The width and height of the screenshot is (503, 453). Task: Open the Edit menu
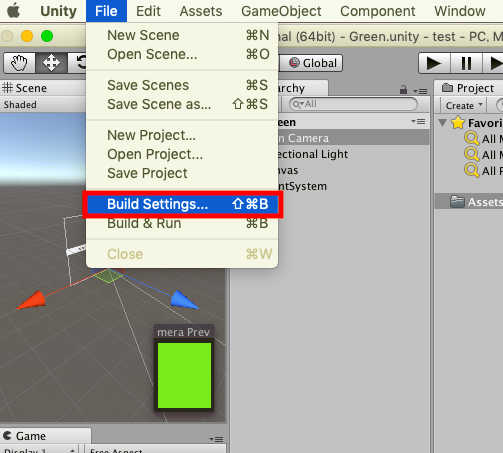pyautogui.click(x=148, y=11)
